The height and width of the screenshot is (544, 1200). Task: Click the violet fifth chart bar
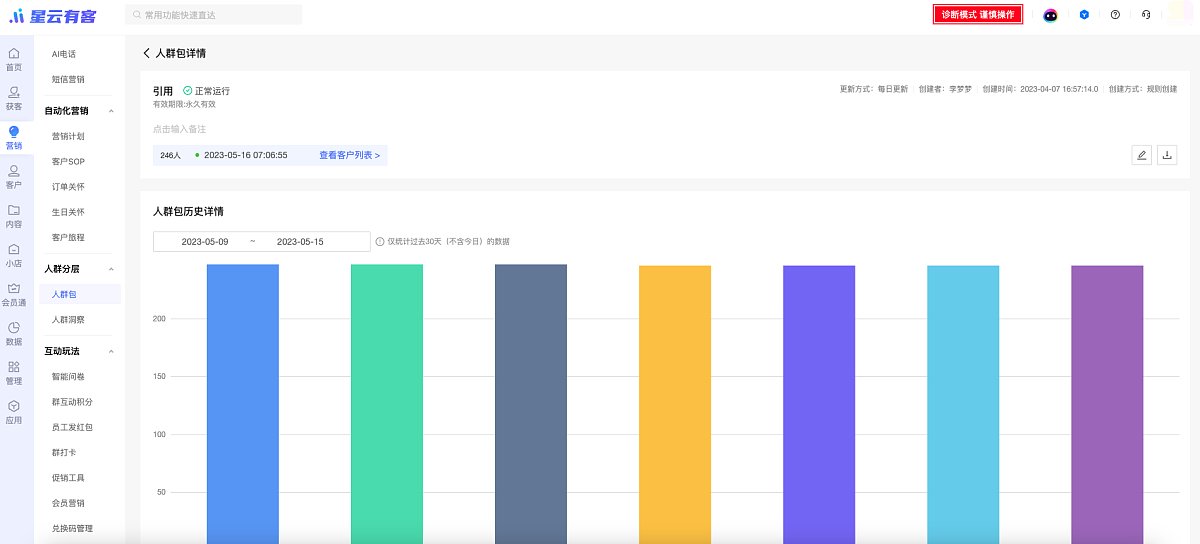[x=819, y=404]
